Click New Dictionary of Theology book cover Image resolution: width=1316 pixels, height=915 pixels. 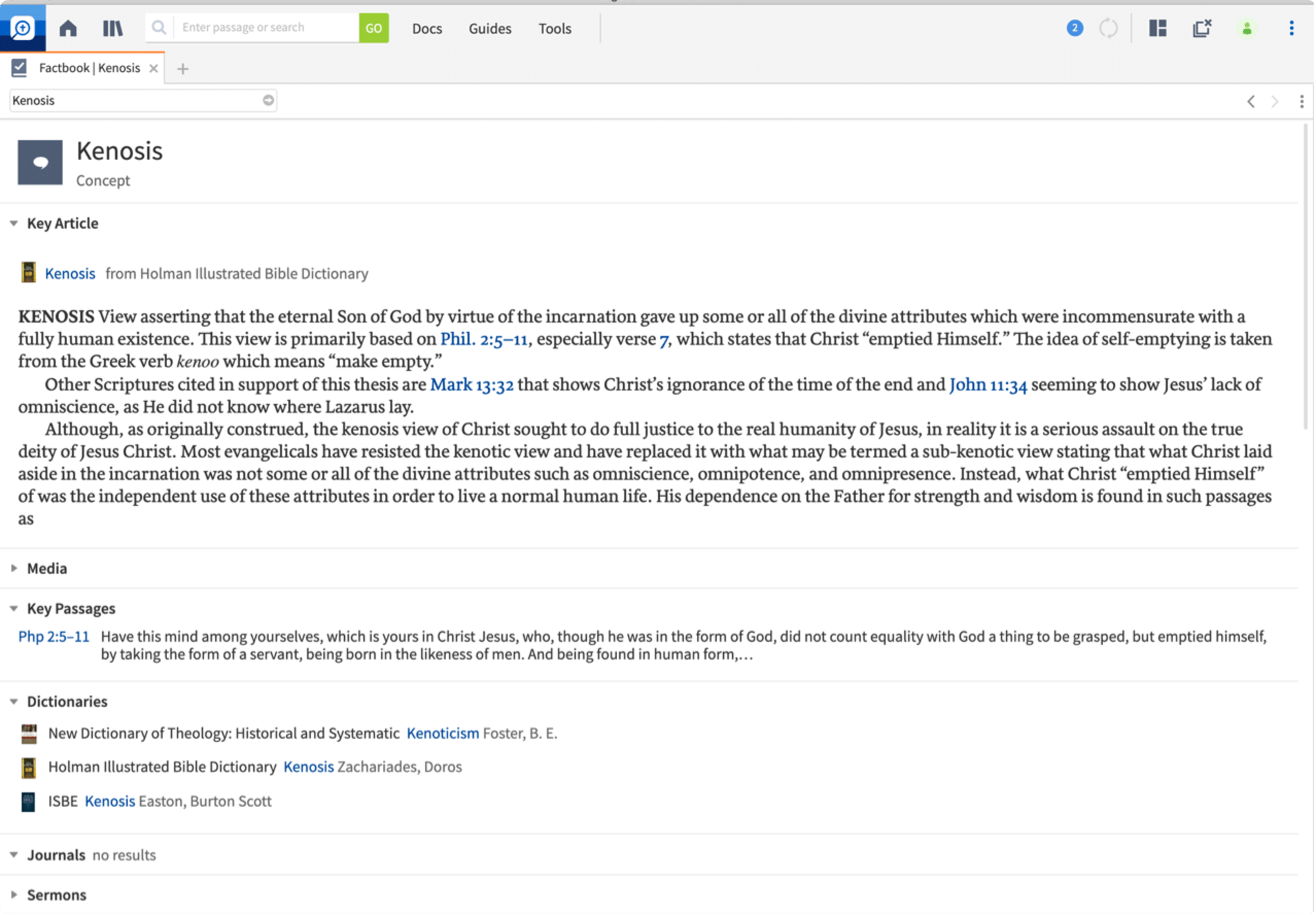point(28,733)
